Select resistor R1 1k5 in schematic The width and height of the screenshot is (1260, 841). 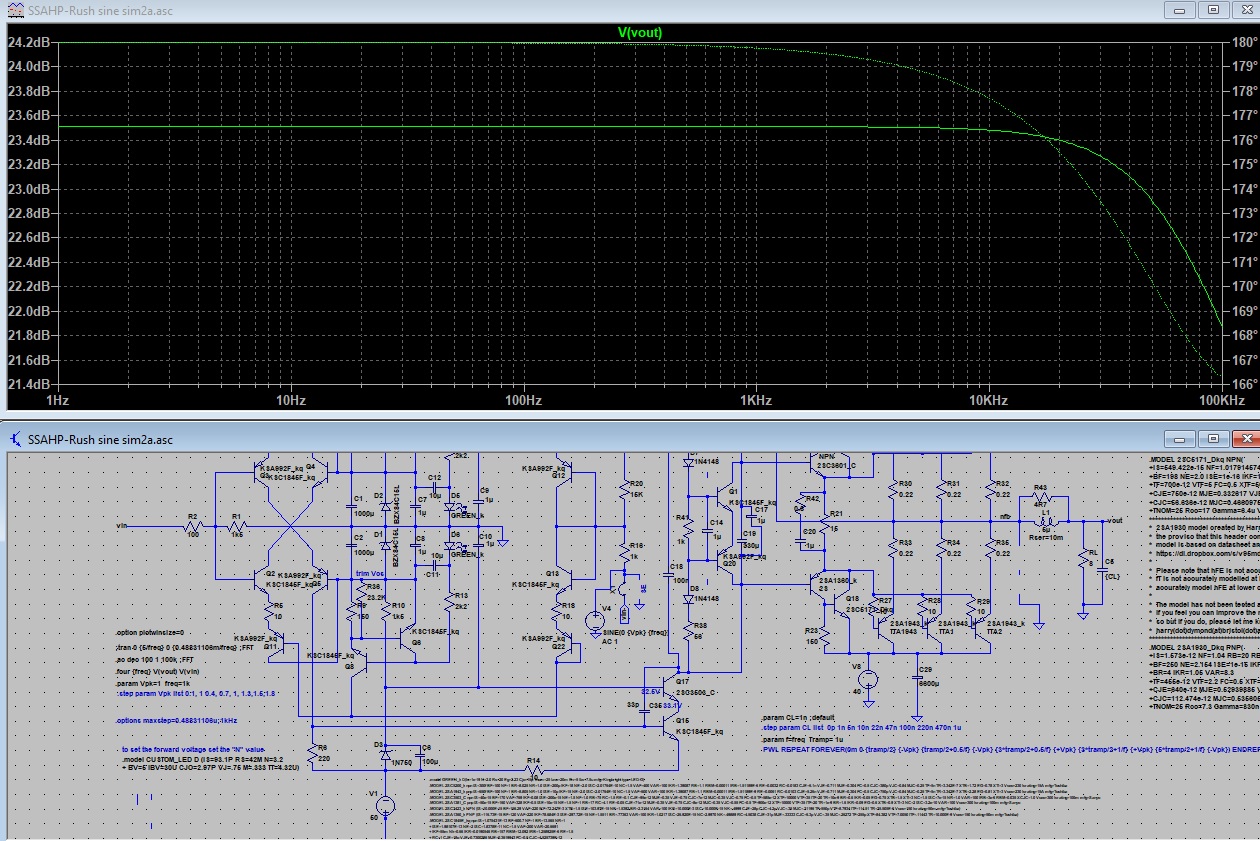(x=236, y=525)
